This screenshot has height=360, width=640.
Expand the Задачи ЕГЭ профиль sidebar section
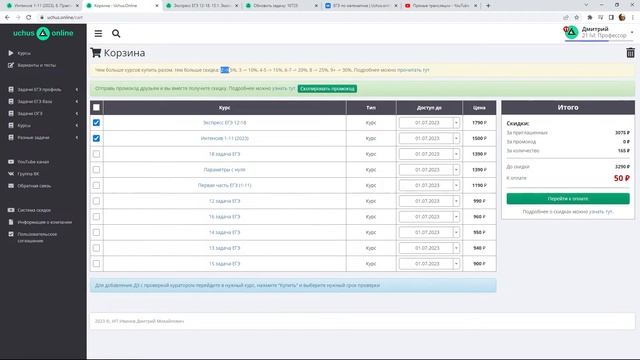77,89
